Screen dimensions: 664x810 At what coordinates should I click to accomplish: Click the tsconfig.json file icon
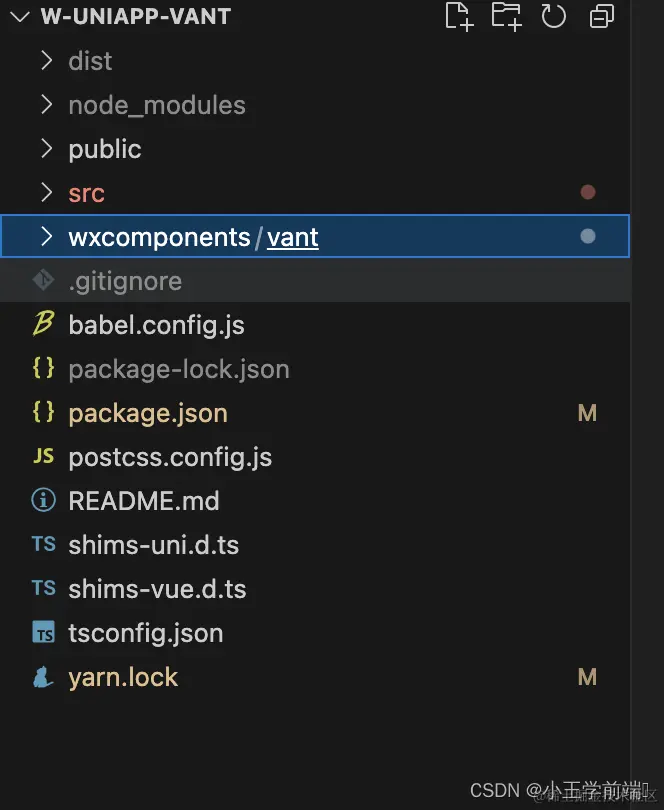[x=43, y=633]
